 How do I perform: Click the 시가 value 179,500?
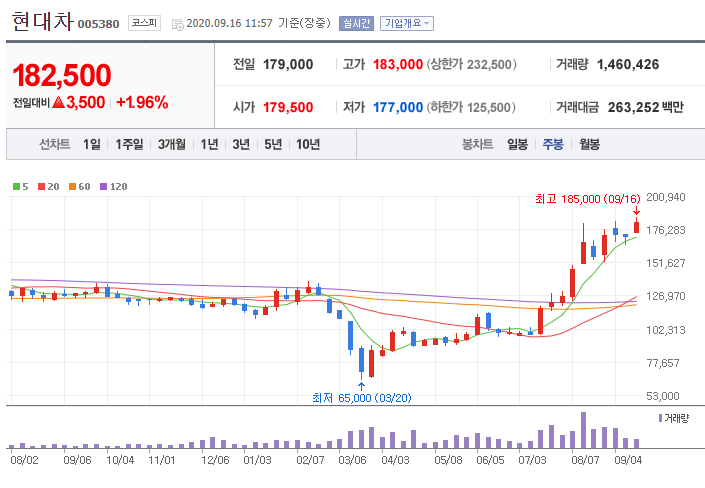[288, 107]
